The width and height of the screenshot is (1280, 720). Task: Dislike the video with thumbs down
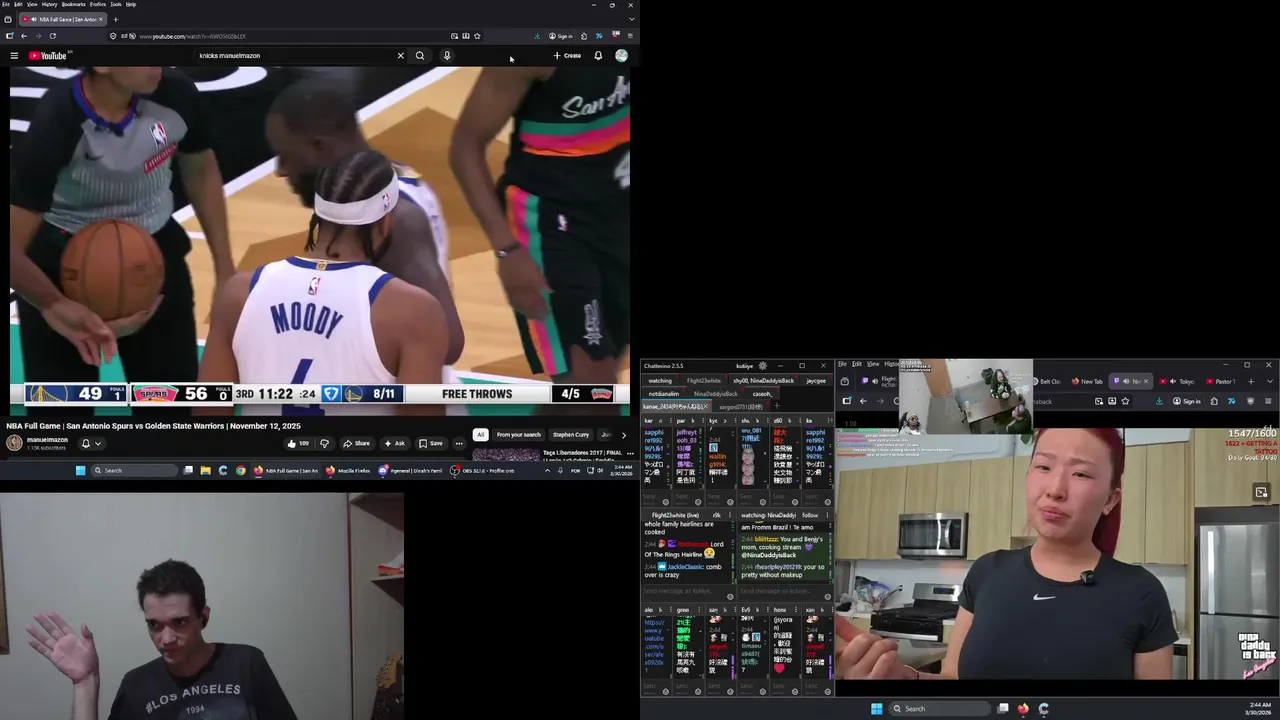(324, 444)
